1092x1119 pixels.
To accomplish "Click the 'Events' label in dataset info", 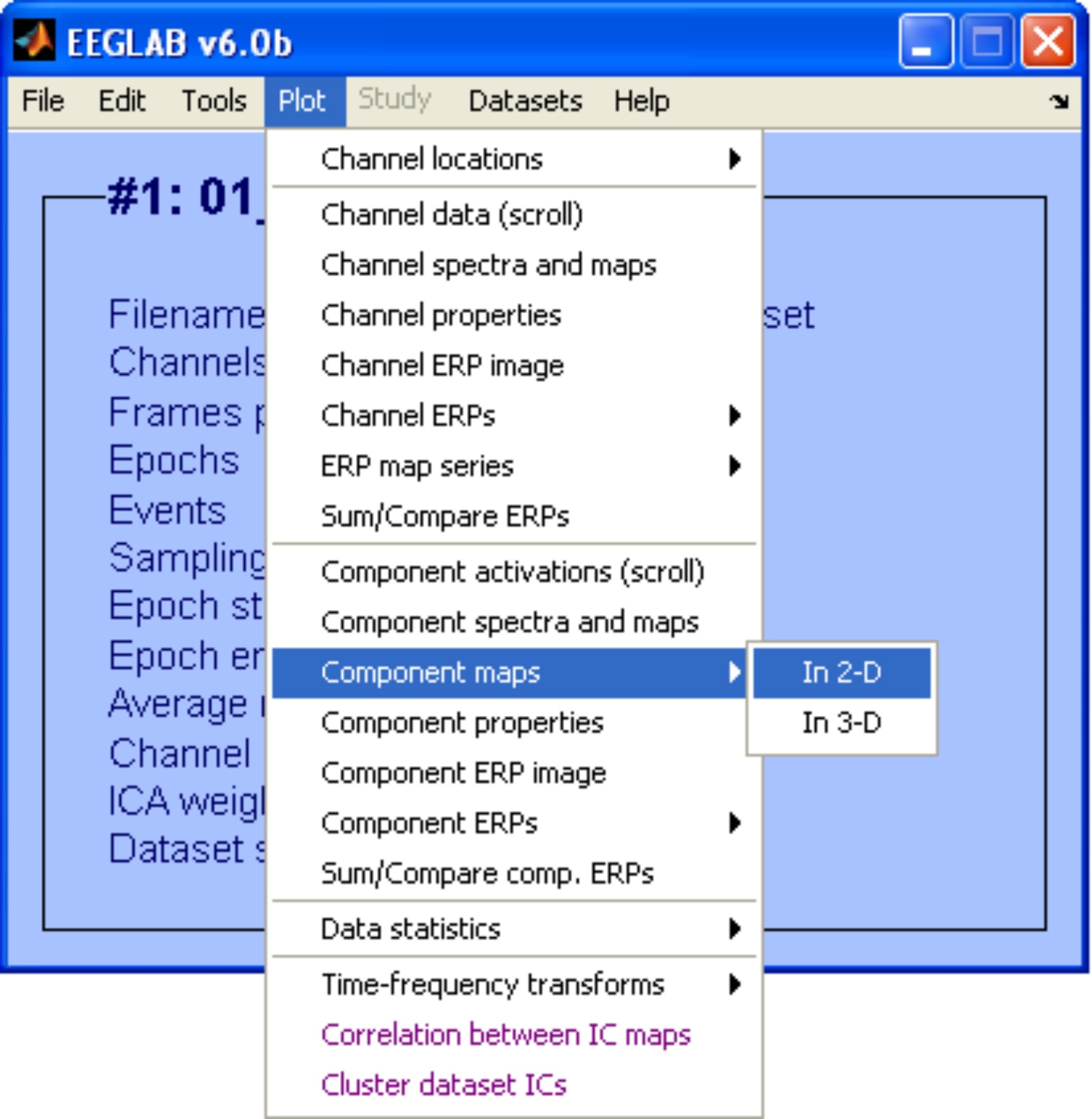I will (x=167, y=510).
